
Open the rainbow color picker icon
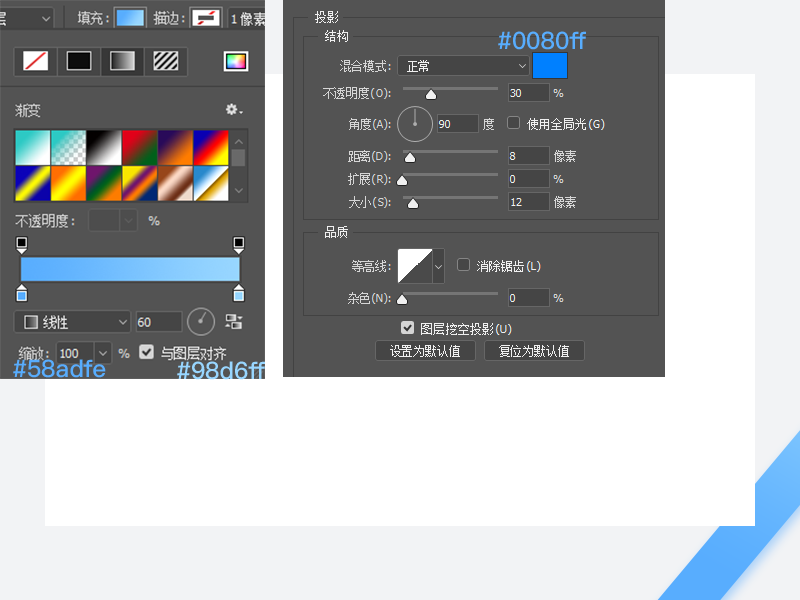tap(236, 61)
